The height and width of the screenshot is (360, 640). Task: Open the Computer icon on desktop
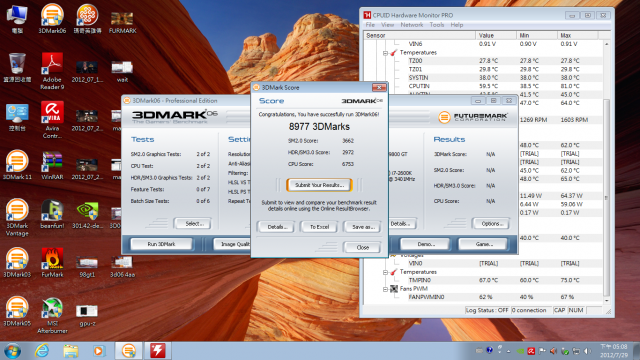click(x=17, y=19)
